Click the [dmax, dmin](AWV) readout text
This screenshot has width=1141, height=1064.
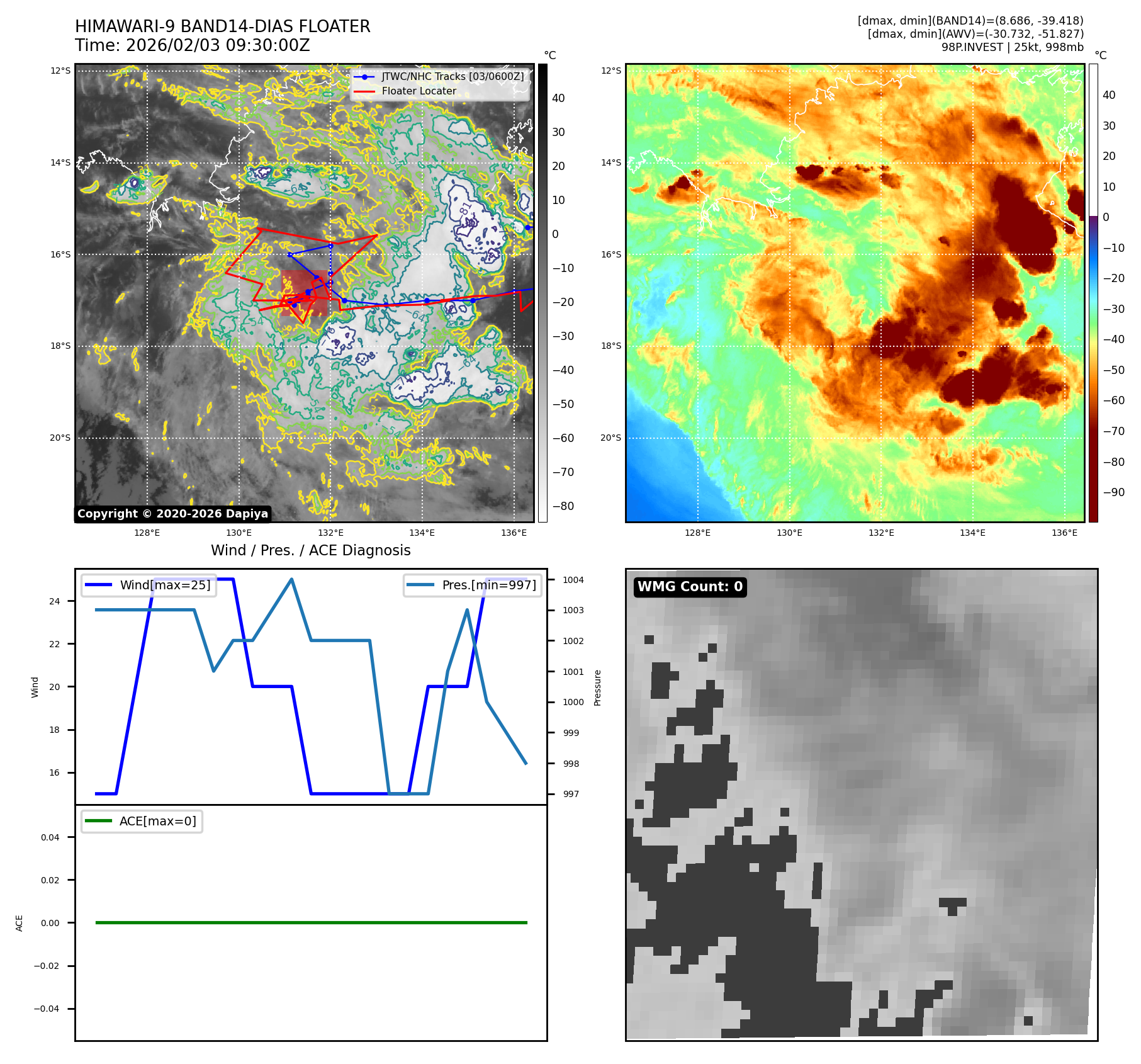[x=975, y=34]
